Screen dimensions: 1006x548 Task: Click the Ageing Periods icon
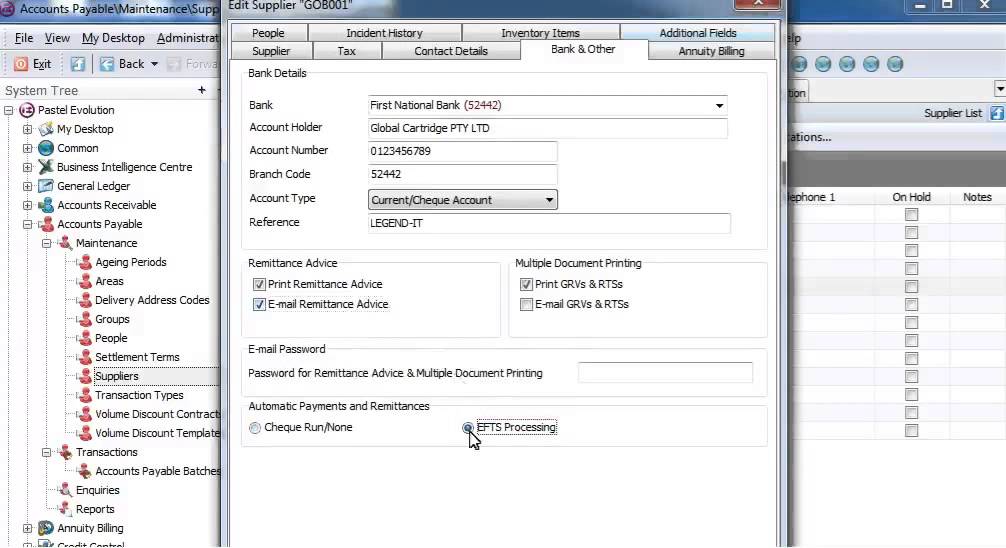pos(84,262)
